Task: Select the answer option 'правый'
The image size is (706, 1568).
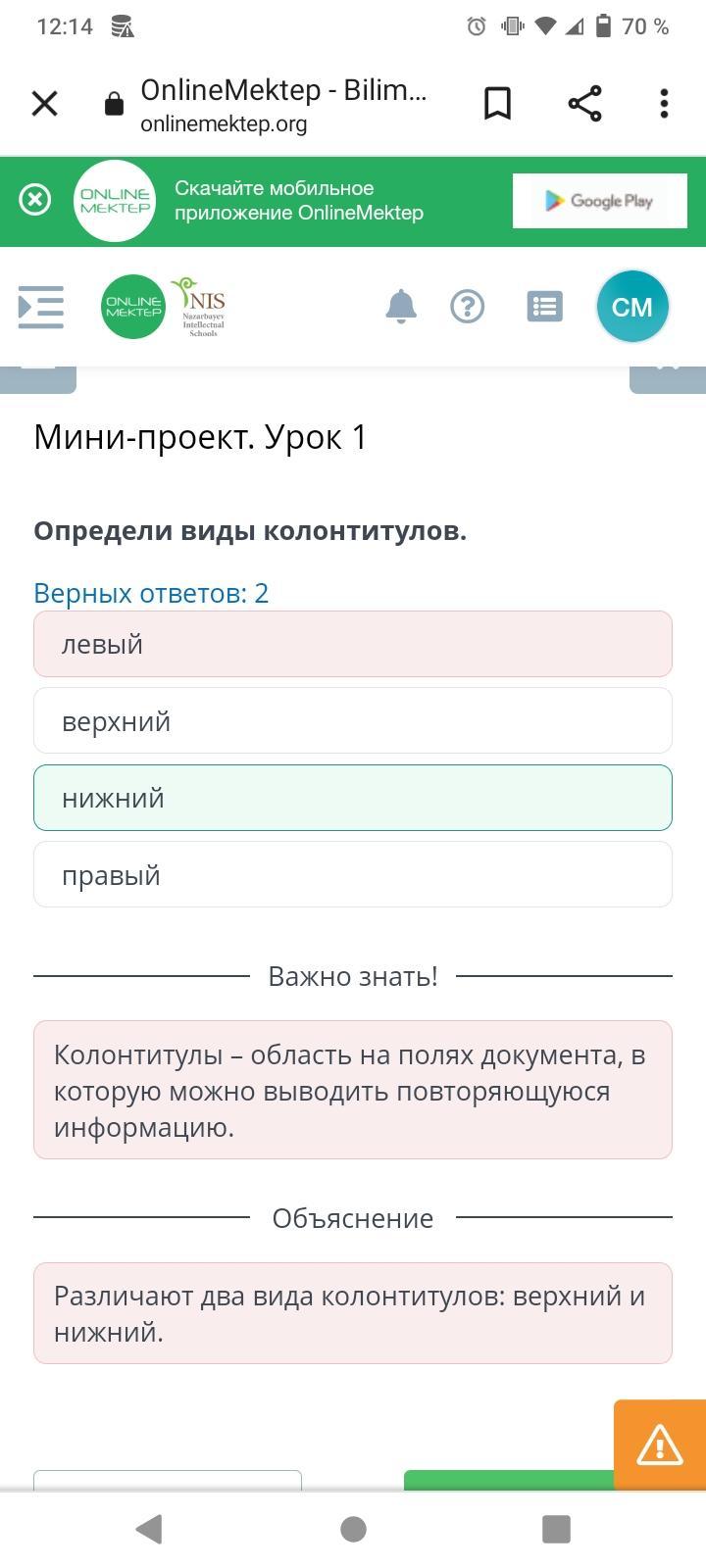Action: point(353,874)
